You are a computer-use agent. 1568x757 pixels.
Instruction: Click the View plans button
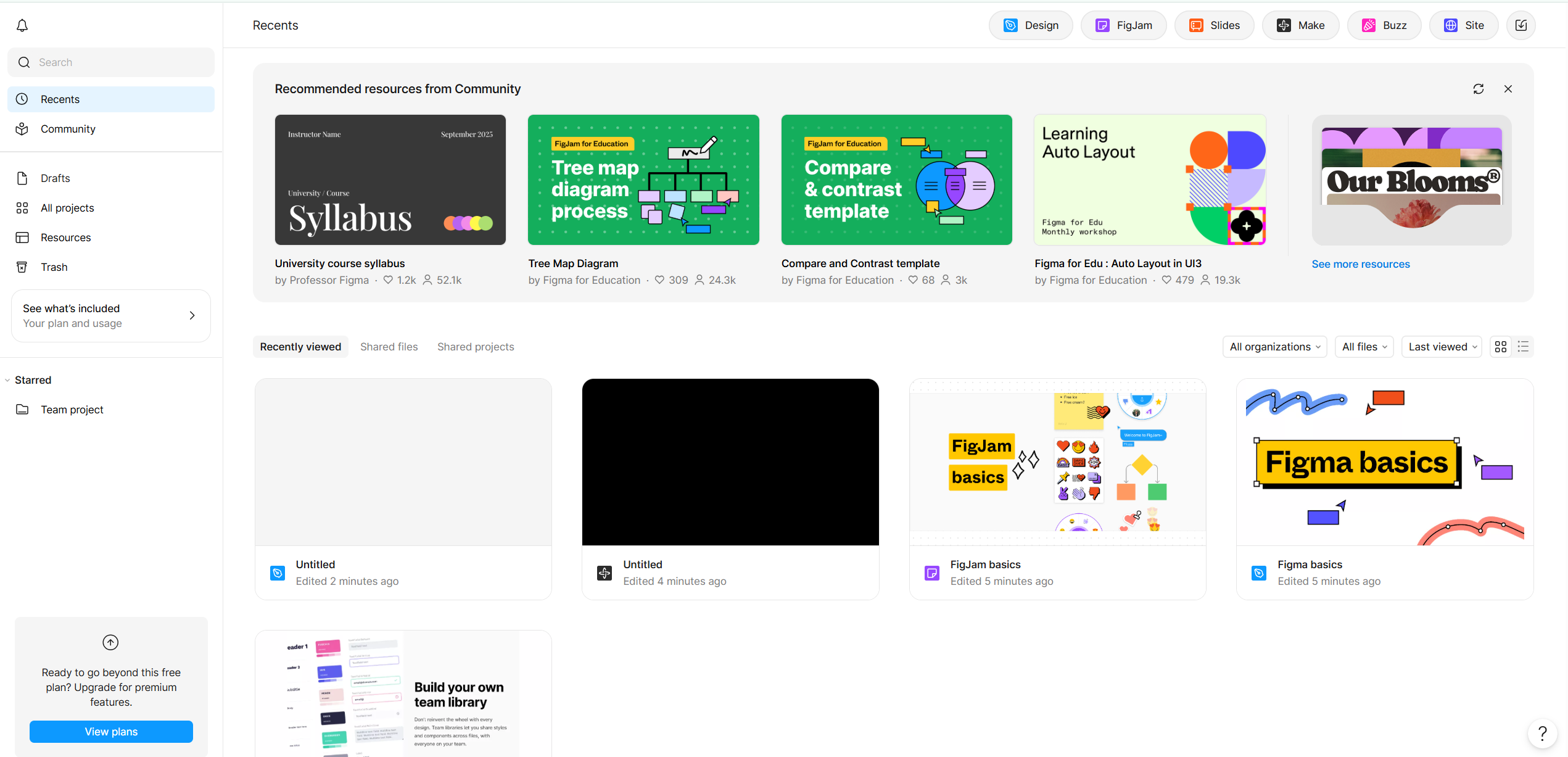pyautogui.click(x=111, y=732)
